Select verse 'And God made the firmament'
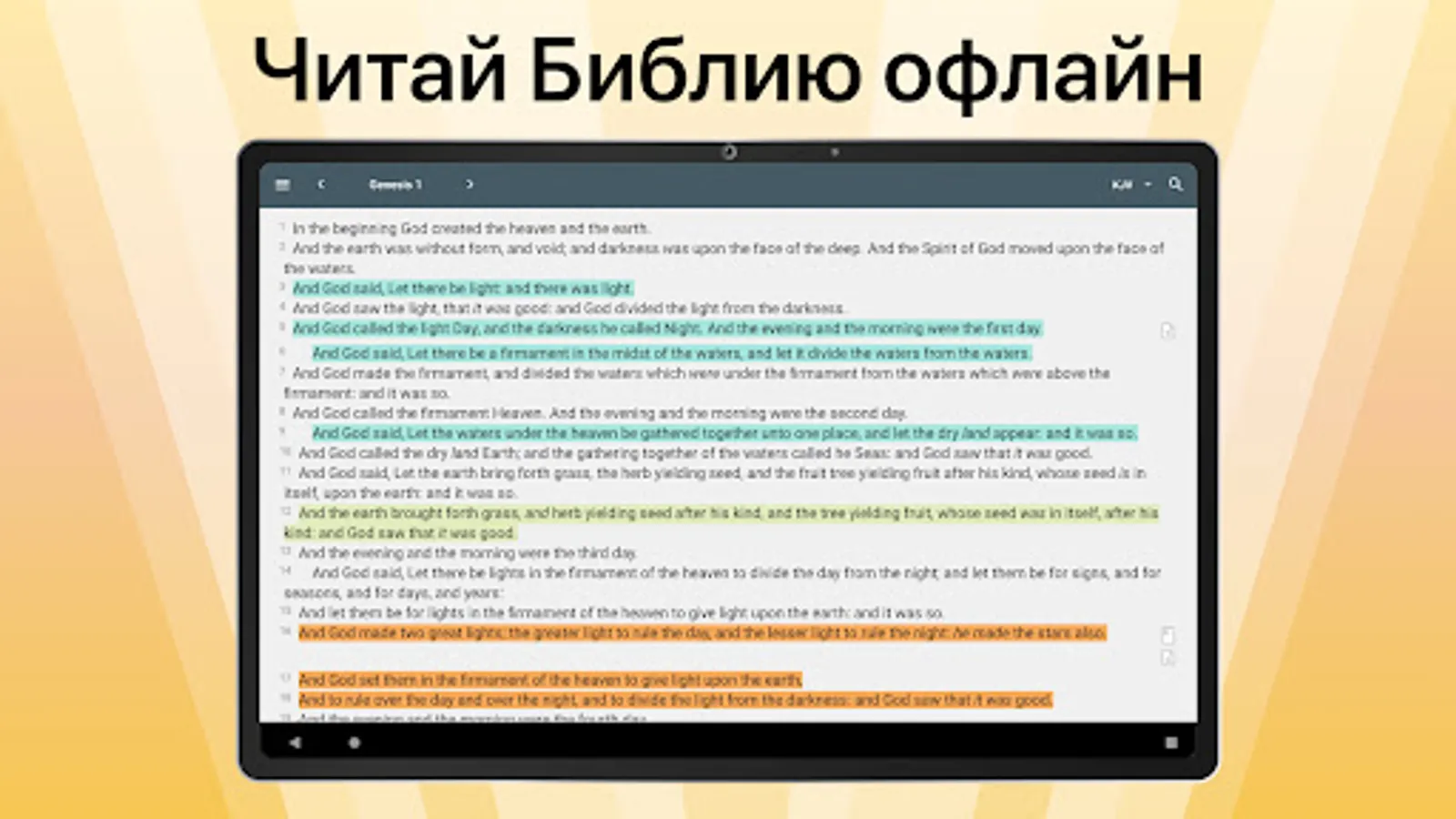Screen dimensions: 1456x819 click(697, 383)
